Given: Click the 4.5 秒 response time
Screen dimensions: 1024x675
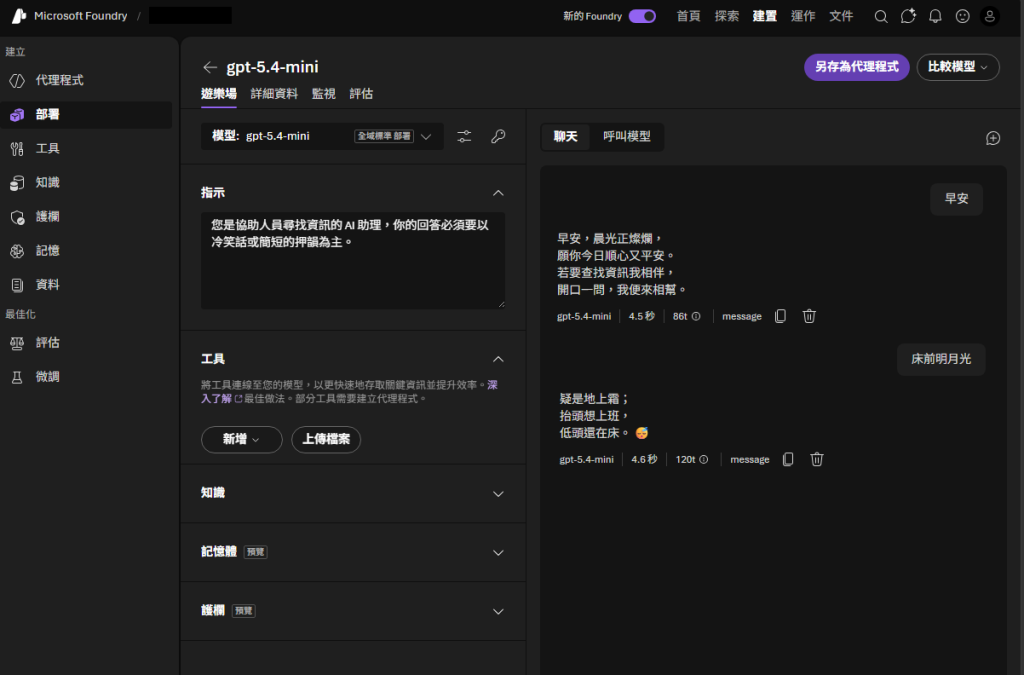Looking at the screenshot, I should [641, 317].
